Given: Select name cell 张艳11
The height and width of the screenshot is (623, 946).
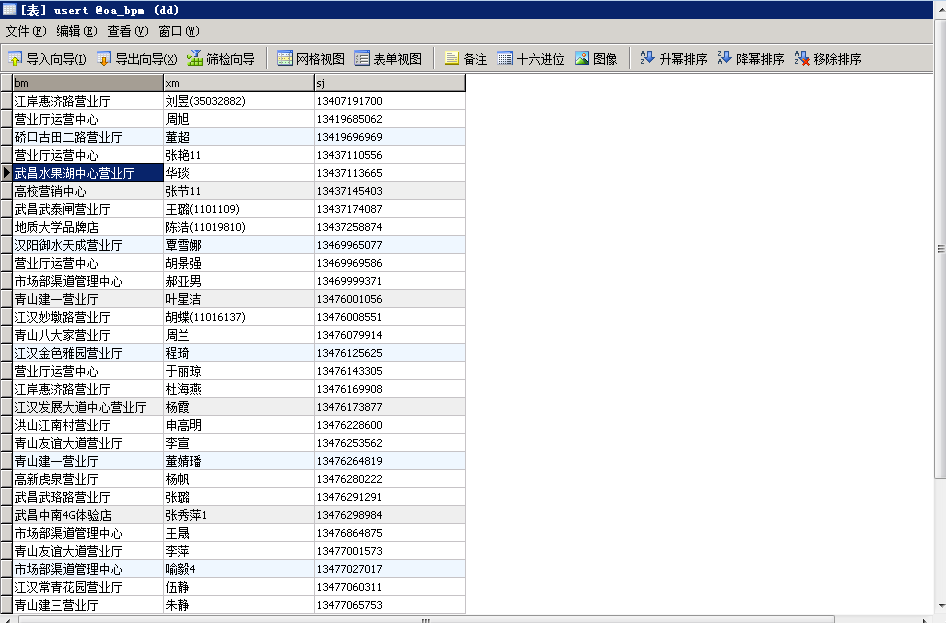Looking at the screenshot, I should click(239, 155).
